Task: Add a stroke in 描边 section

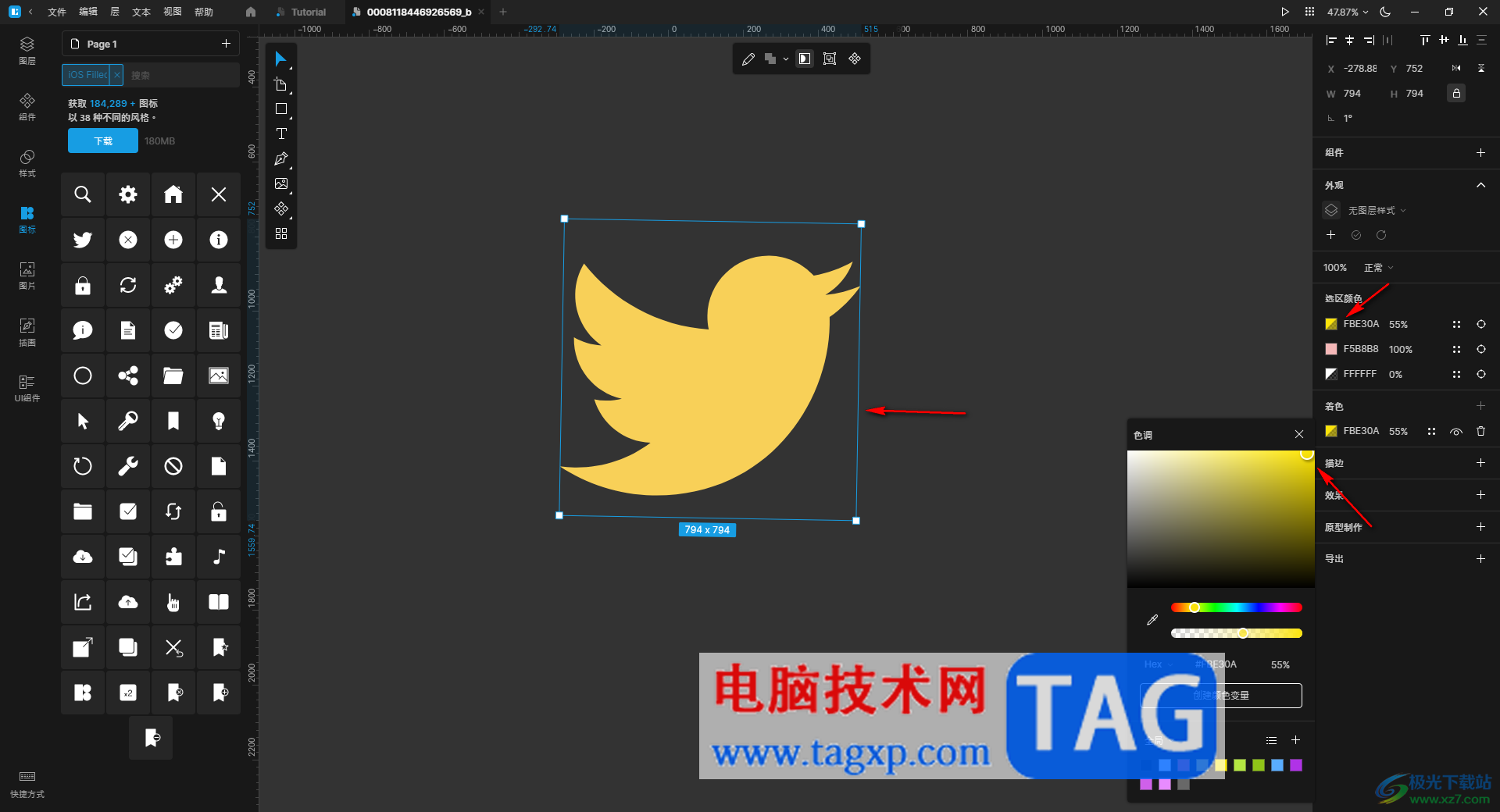Action: pyautogui.click(x=1480, y=463)
